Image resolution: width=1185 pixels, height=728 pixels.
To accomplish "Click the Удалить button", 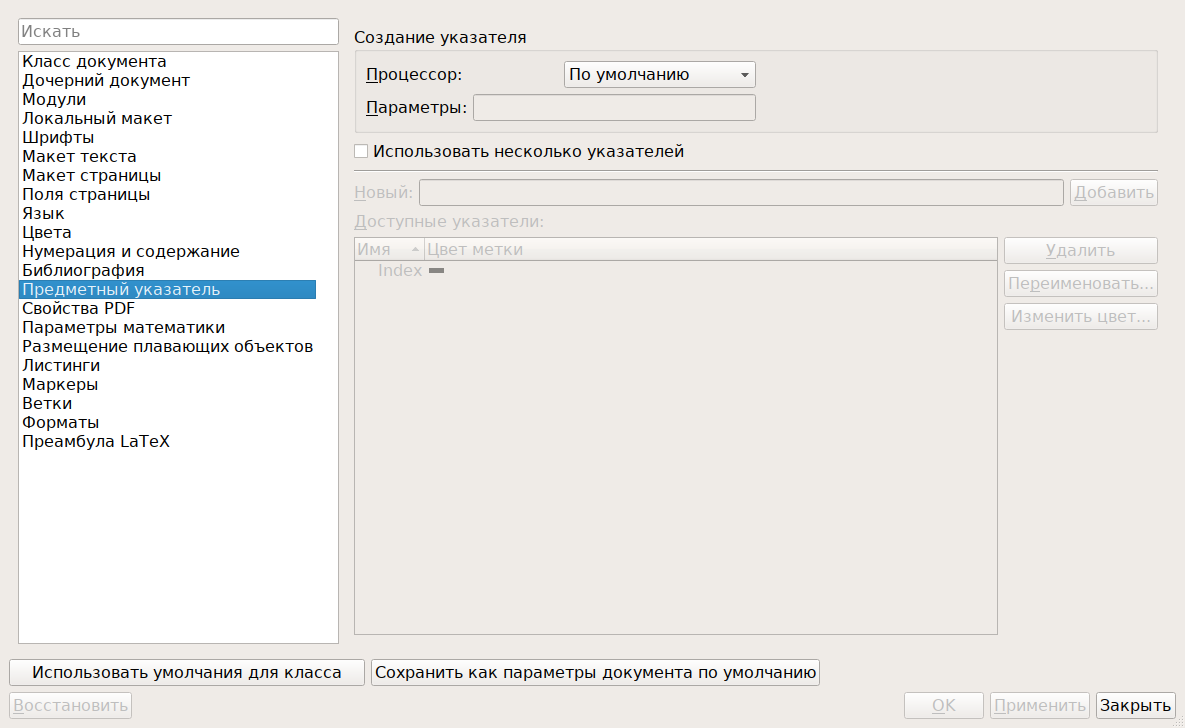I will [1081, 250].
